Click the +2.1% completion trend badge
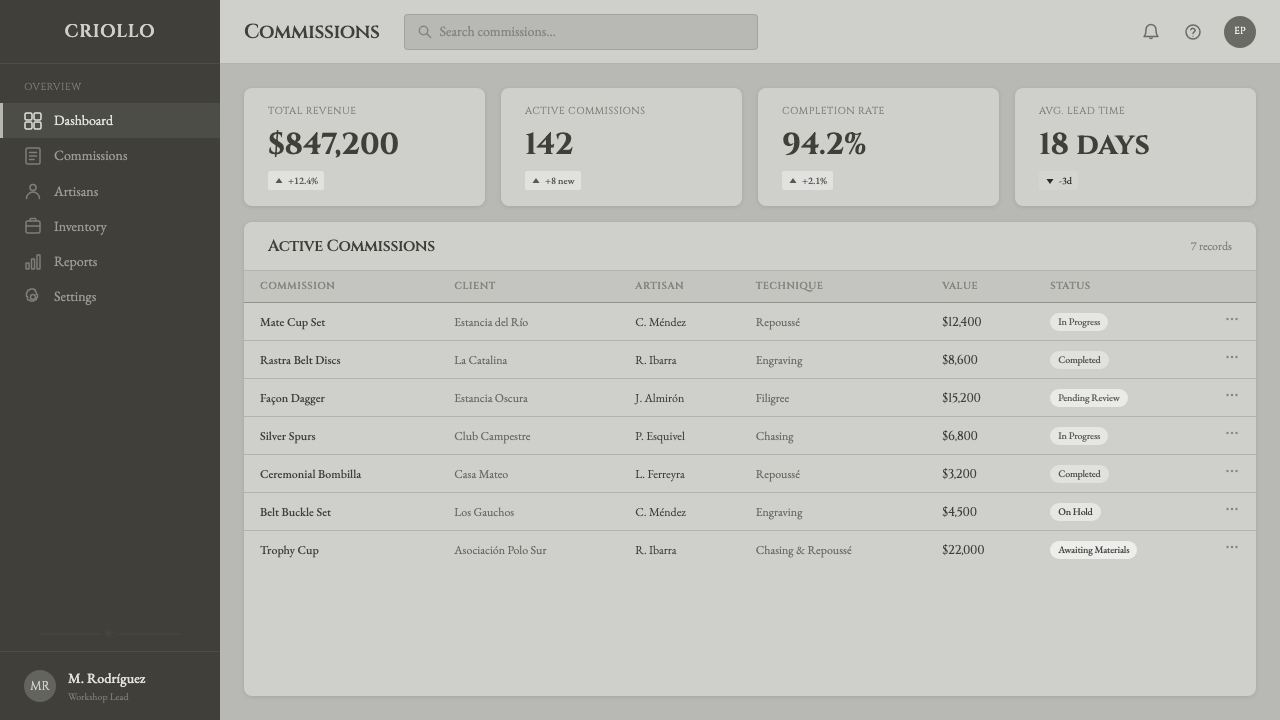1280x720 pixels. pos(808,181)
